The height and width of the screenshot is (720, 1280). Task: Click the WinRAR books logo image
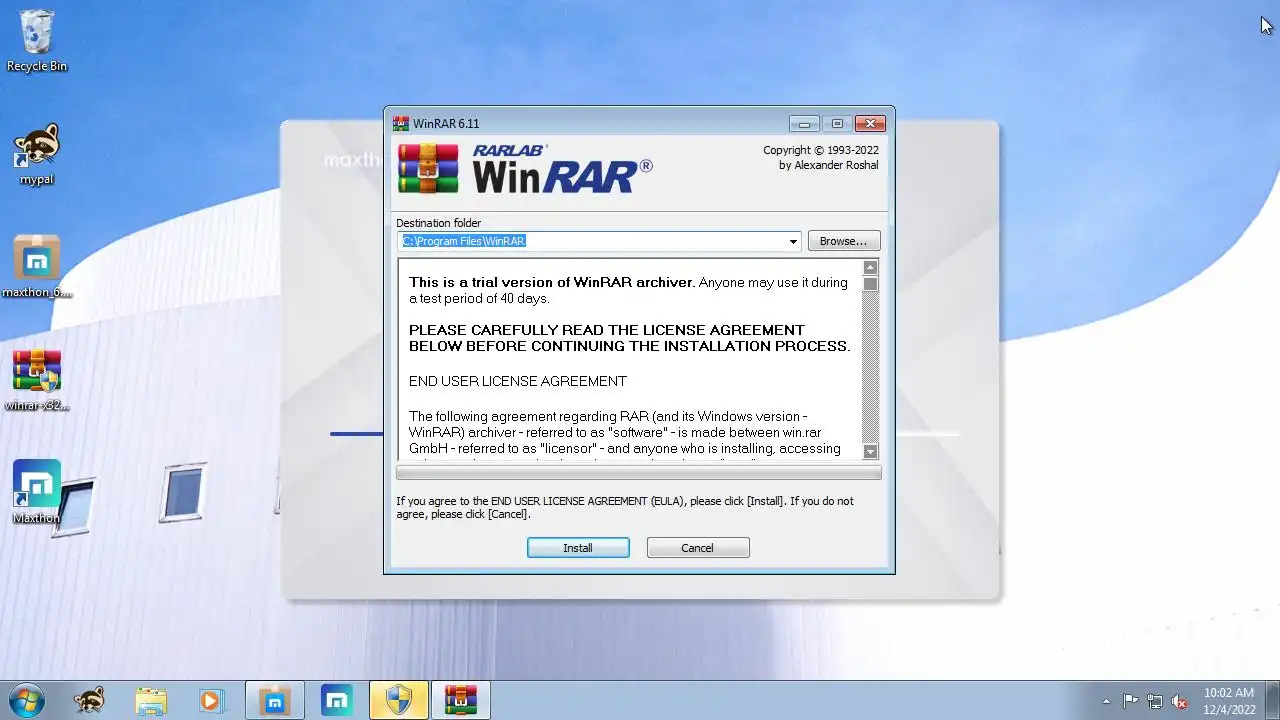pos(428,168)
